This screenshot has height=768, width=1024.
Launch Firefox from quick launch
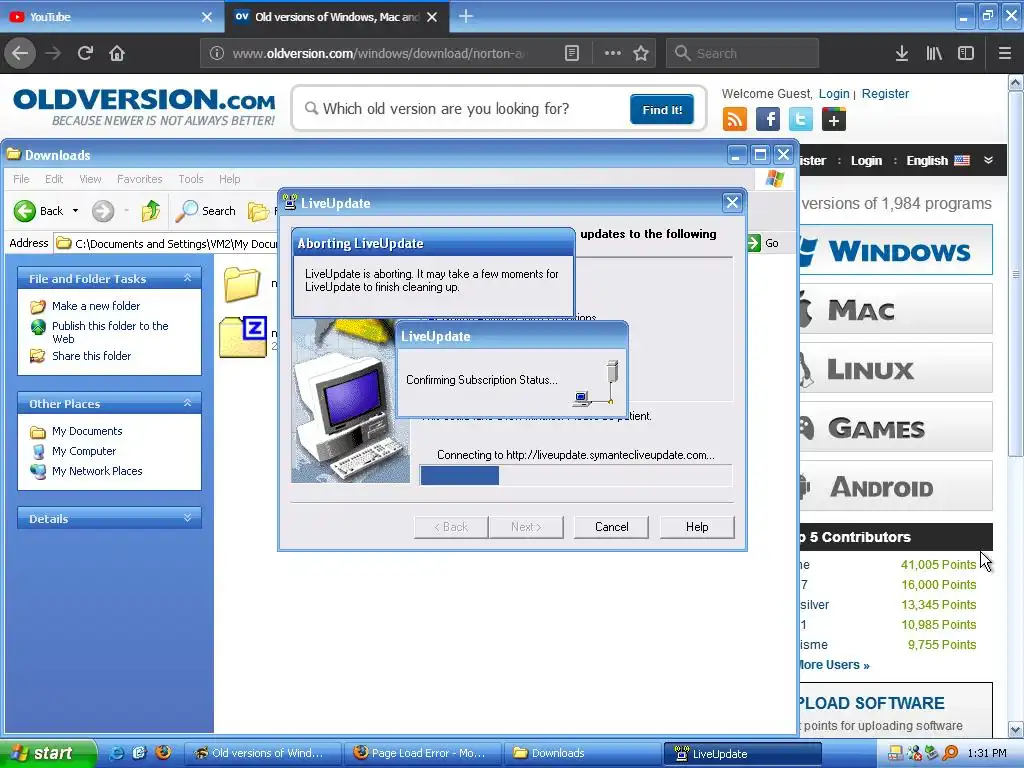click(163, 753)
